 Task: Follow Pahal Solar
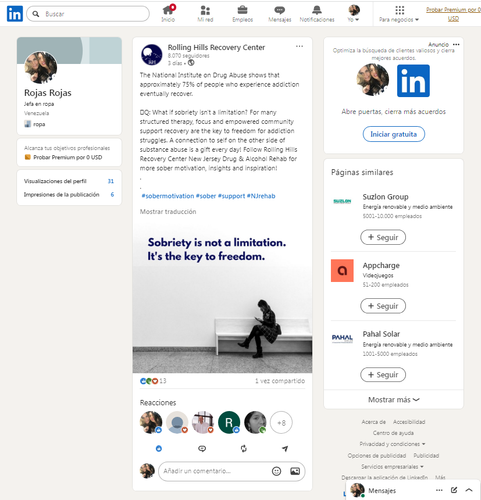(383, 375)
